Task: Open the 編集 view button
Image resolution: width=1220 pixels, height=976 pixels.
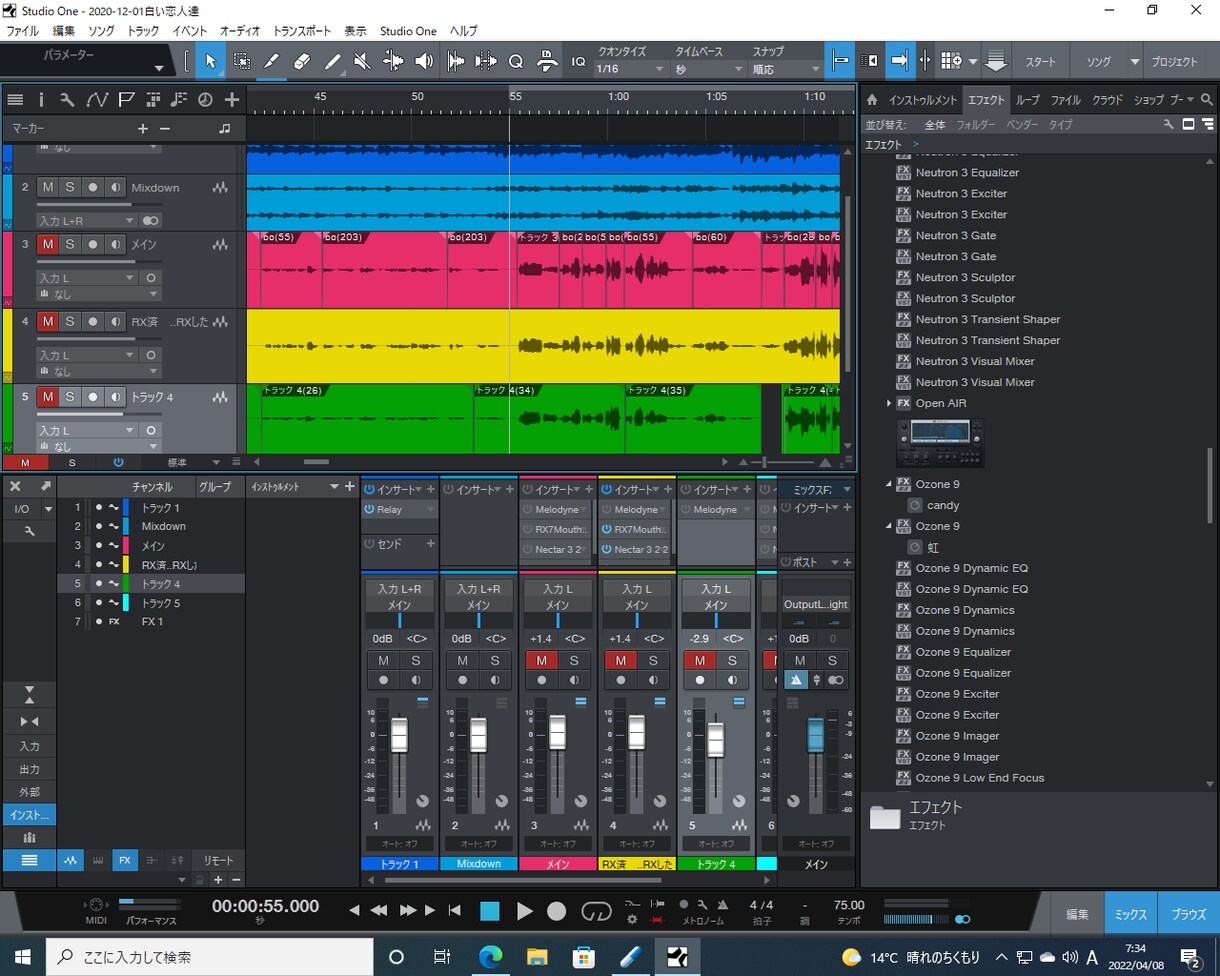Action: 1077,914
